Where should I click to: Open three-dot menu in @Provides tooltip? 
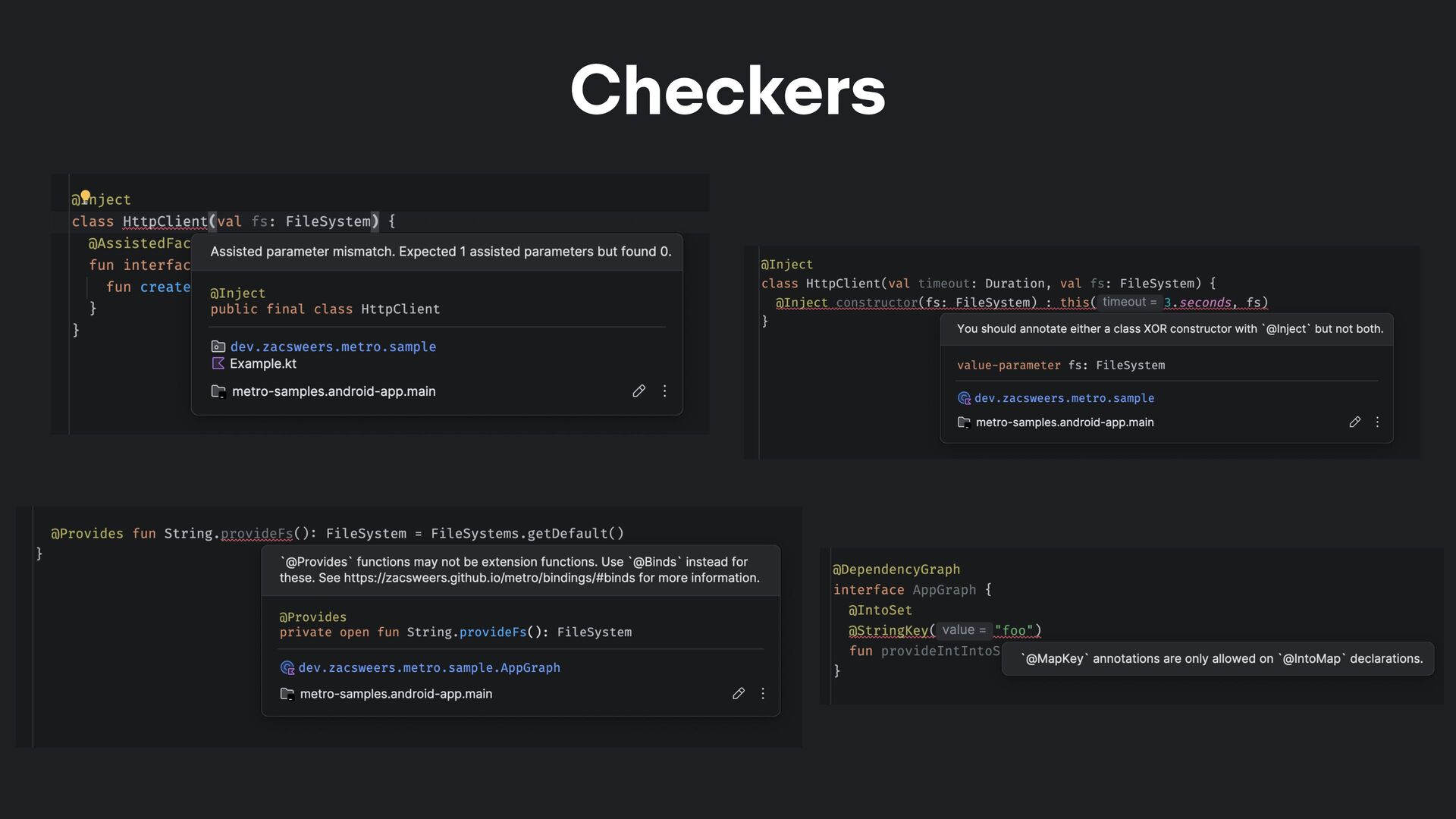point(763,694)
